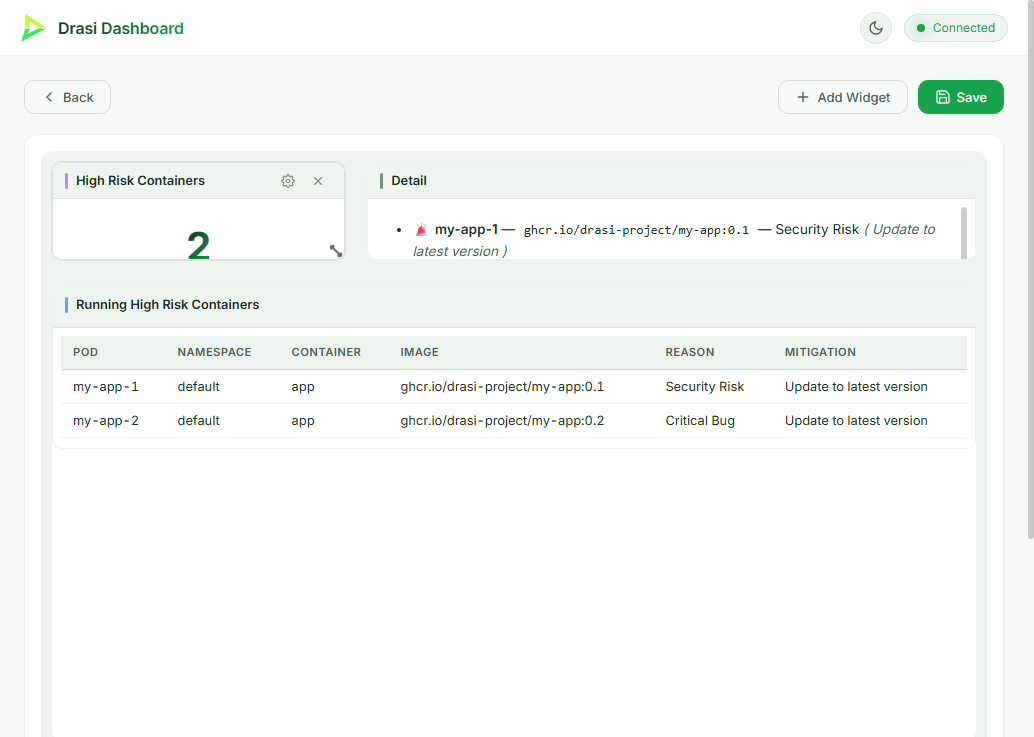
Task: Open High Risk Containers widget settings gear
Action: coord(288,181)
